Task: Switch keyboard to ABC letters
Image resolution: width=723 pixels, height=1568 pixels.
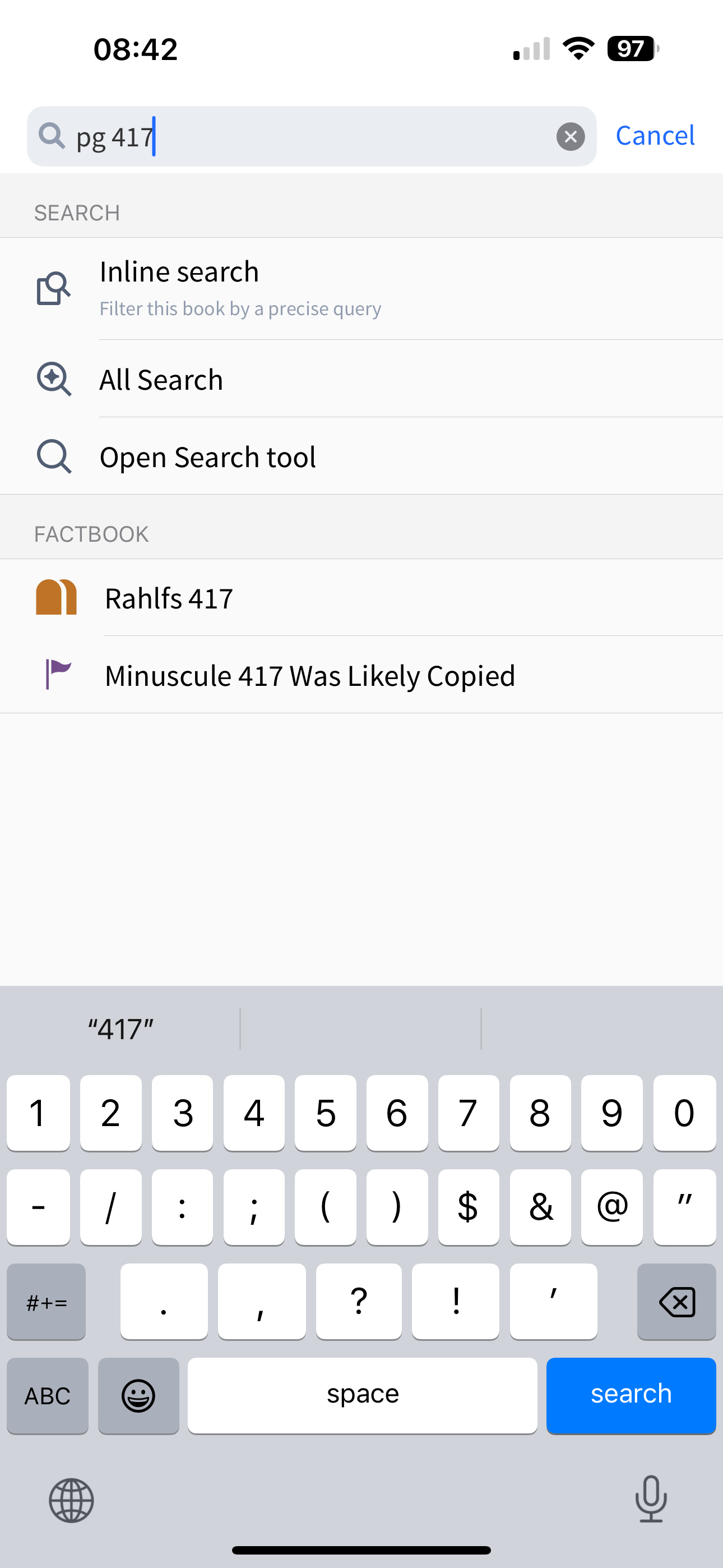Action: [x=48, y=1395]
